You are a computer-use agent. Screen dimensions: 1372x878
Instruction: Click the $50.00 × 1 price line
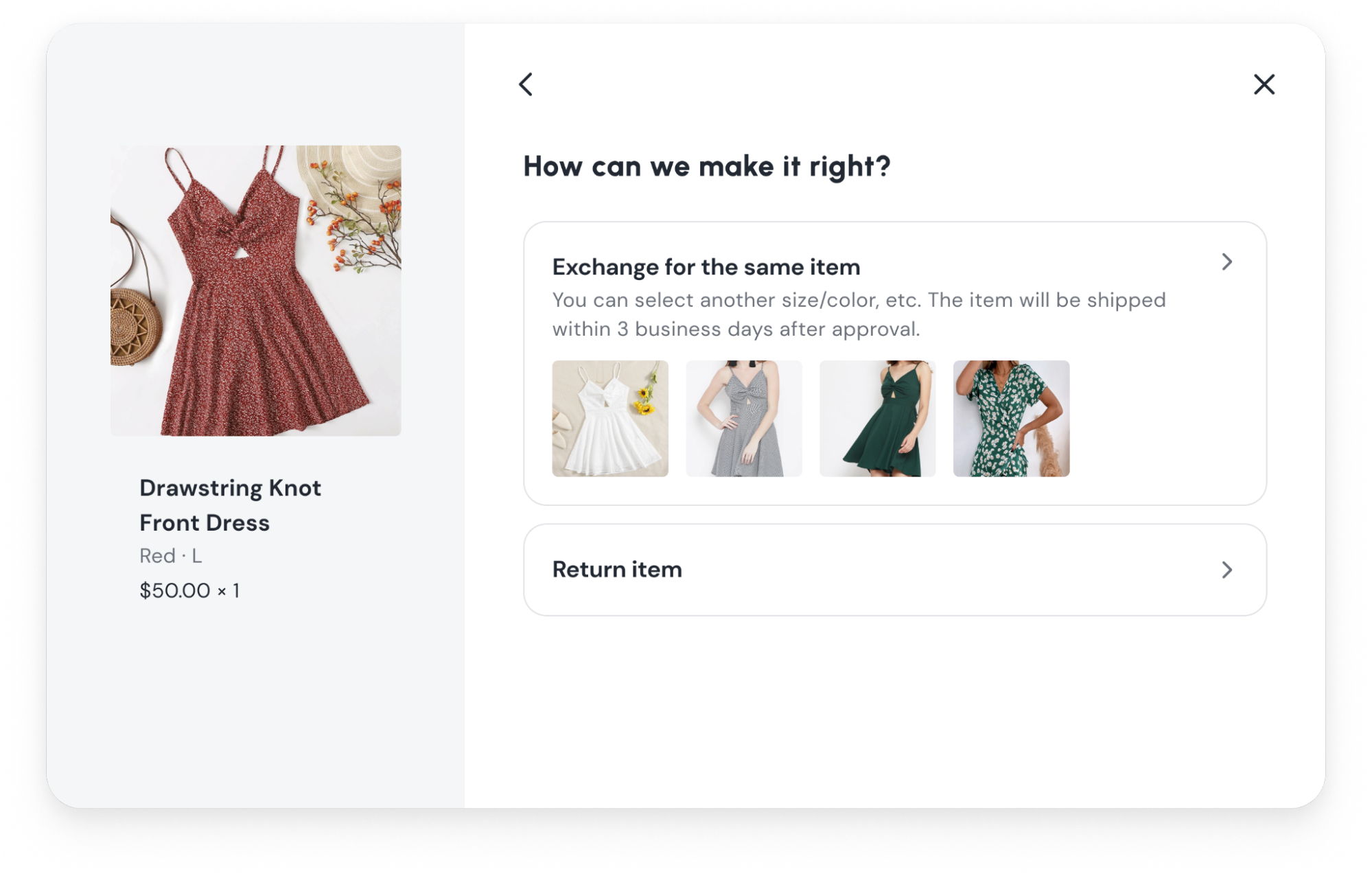[x=189, y=590]
